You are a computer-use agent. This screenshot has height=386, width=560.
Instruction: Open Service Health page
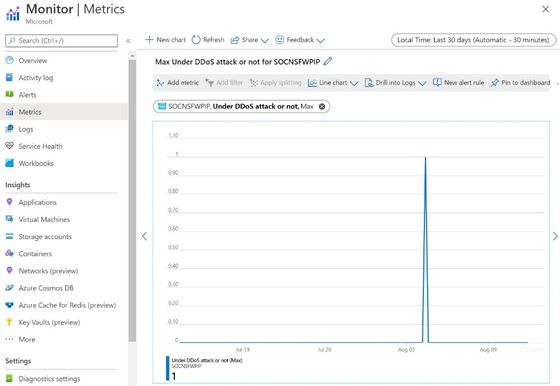[40, 146]
